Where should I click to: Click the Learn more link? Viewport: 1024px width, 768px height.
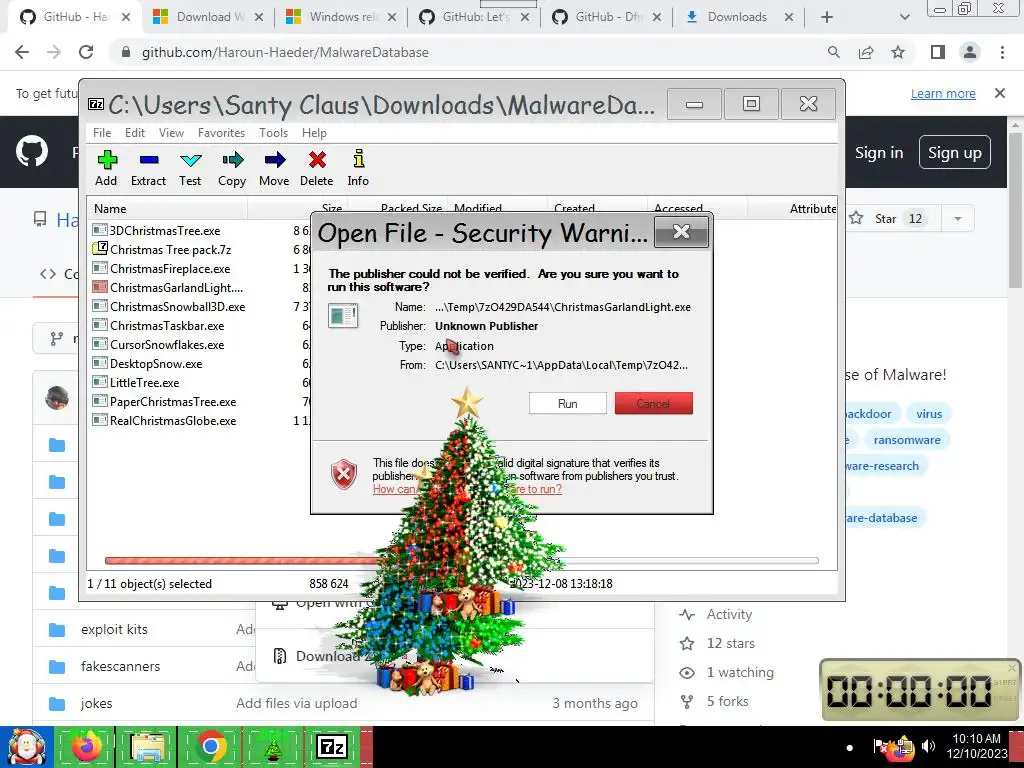point(943,93)
